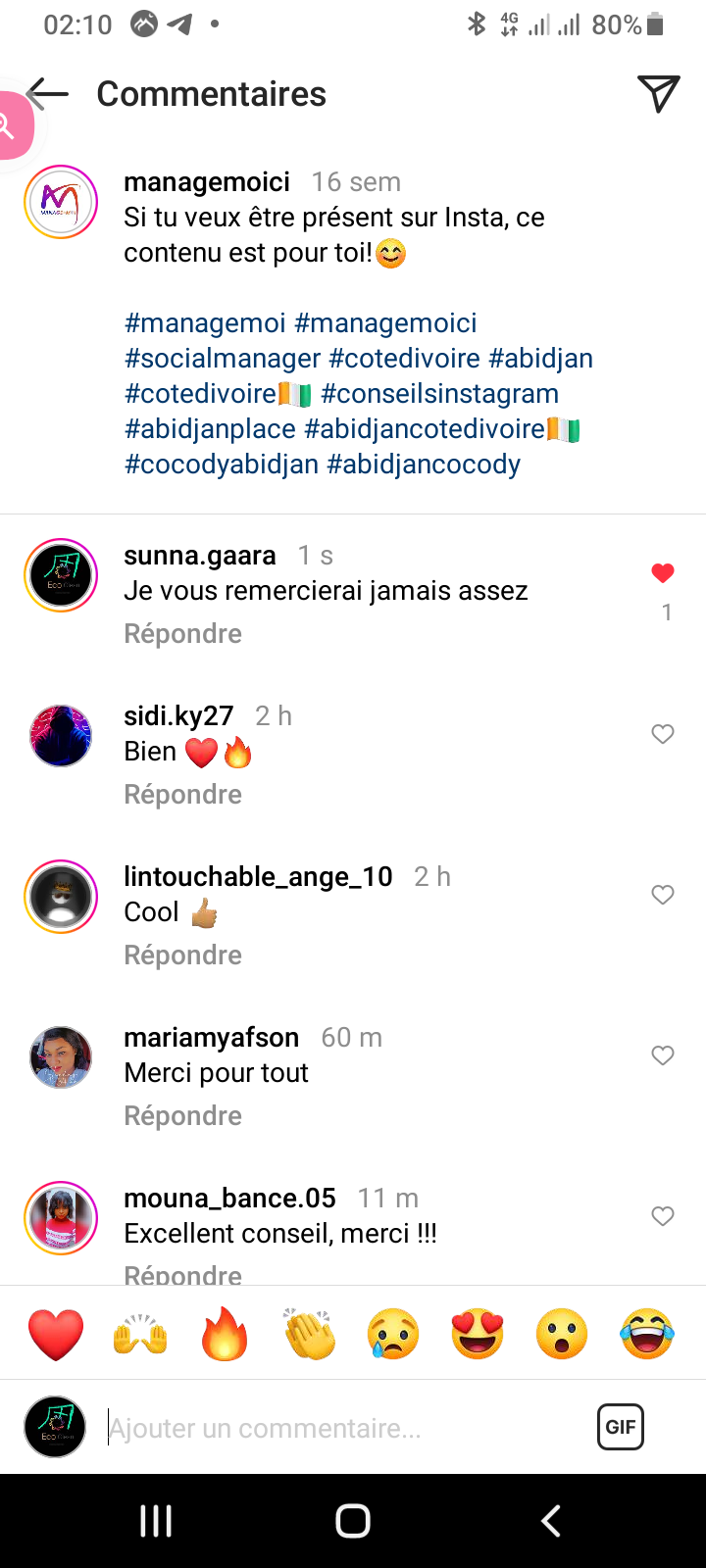Insert the laughing tears emoji

pyautogui.click(x=647, y=1334)
